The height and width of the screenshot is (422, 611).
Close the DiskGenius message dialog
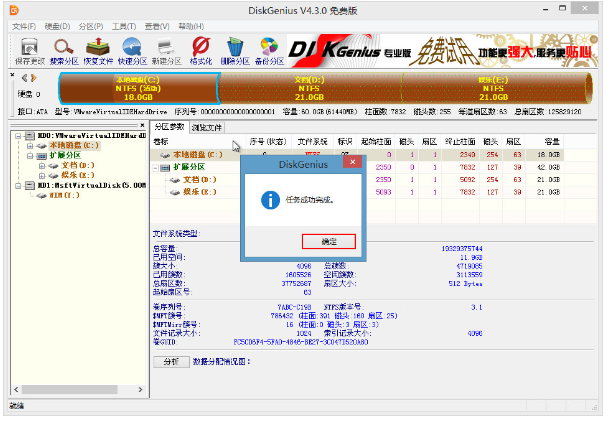352,160
